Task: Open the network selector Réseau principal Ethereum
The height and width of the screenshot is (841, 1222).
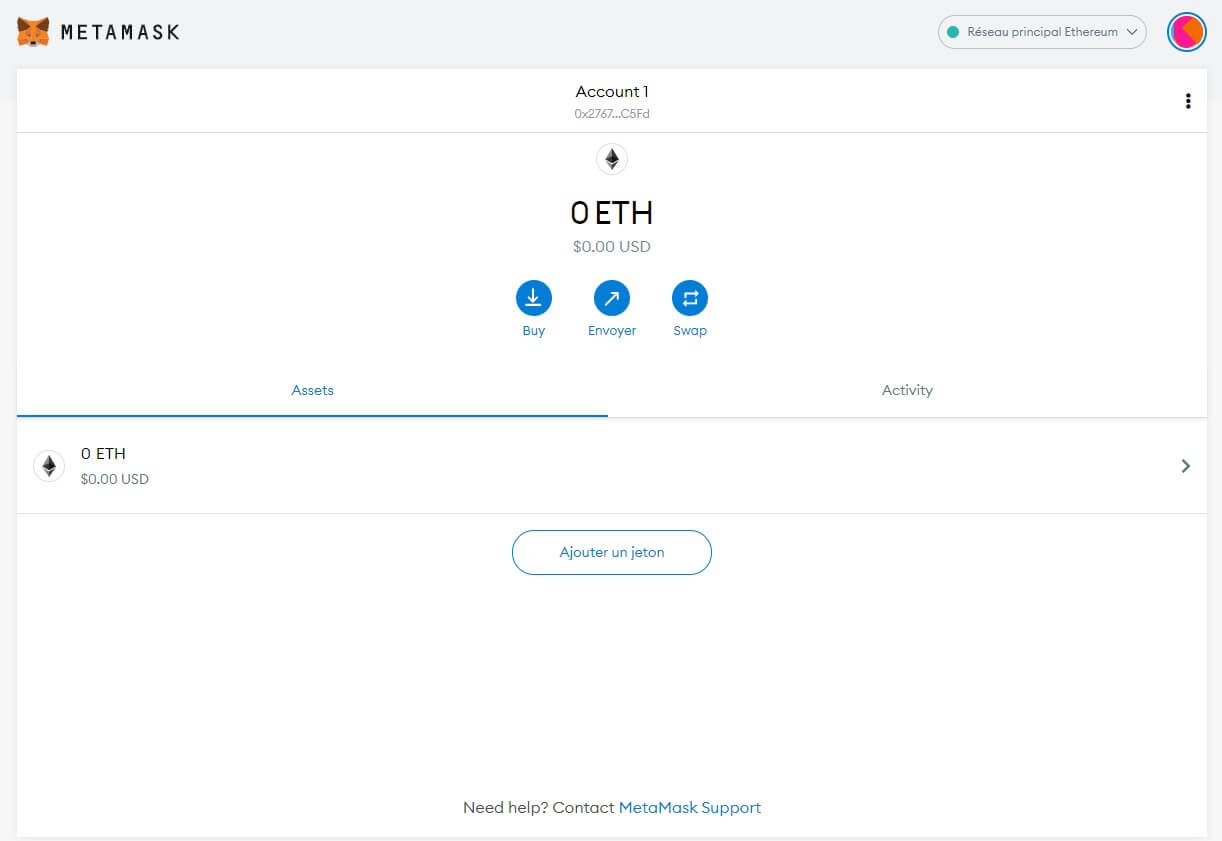Action: [x=1042, y=32]
